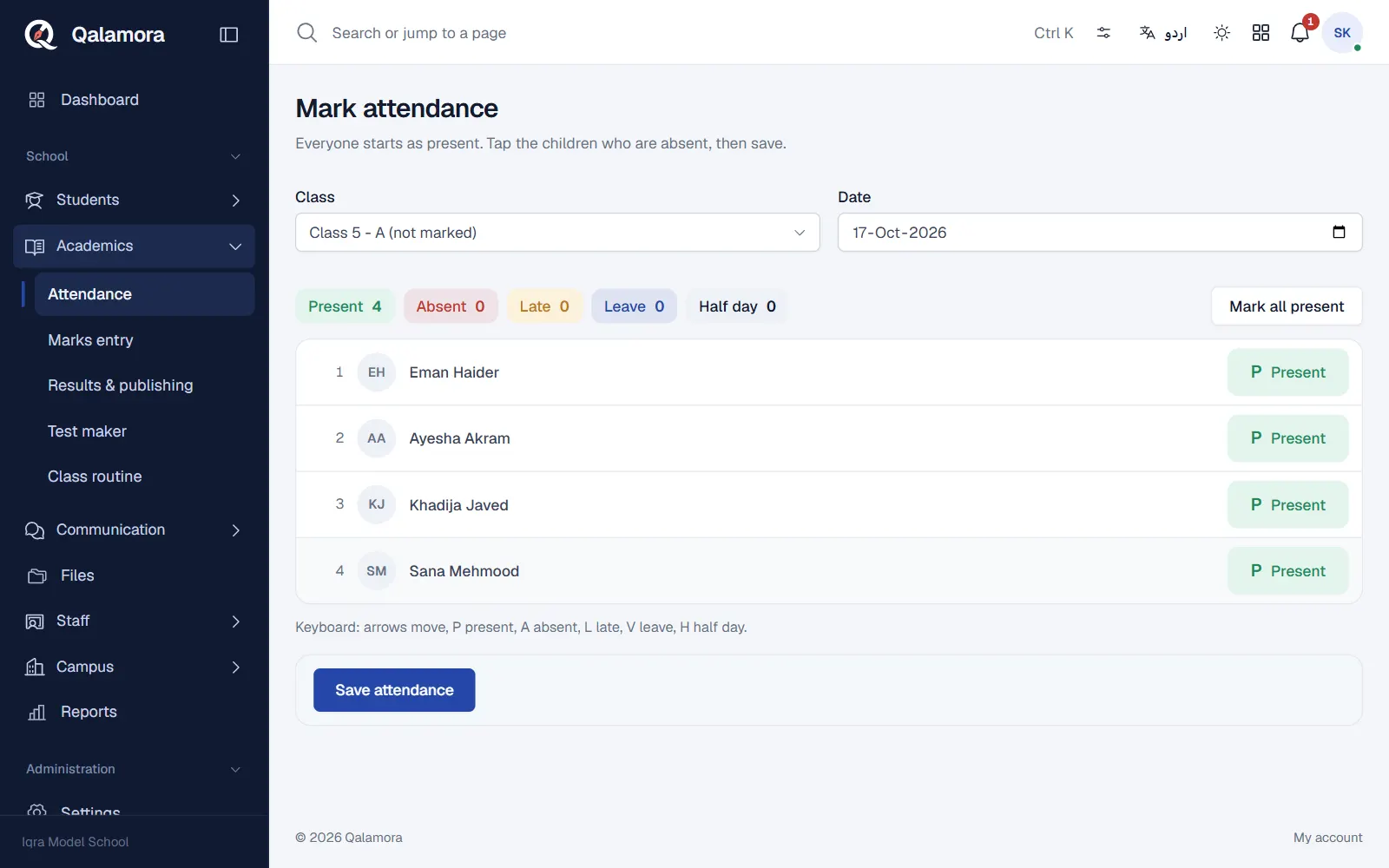Click Ayesha Akram's AA avatar
Screen dimensions: 1389x868
377,438
